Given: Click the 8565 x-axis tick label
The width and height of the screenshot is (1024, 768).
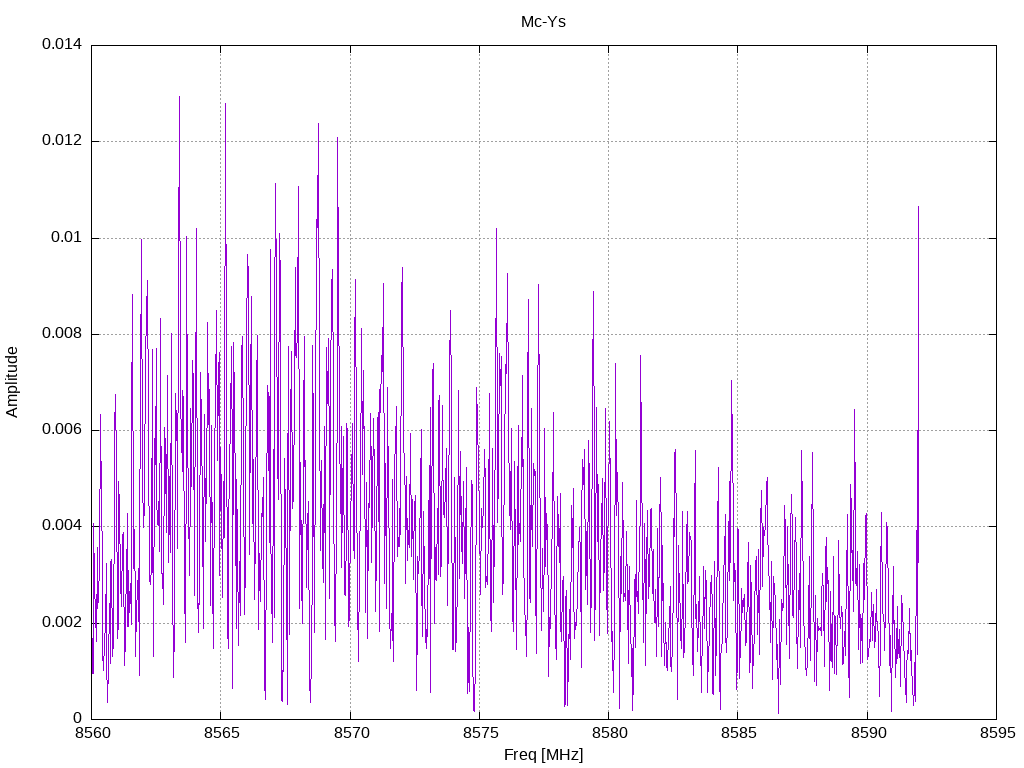Looking at the screenshot, I should click(x=221, y=733).
